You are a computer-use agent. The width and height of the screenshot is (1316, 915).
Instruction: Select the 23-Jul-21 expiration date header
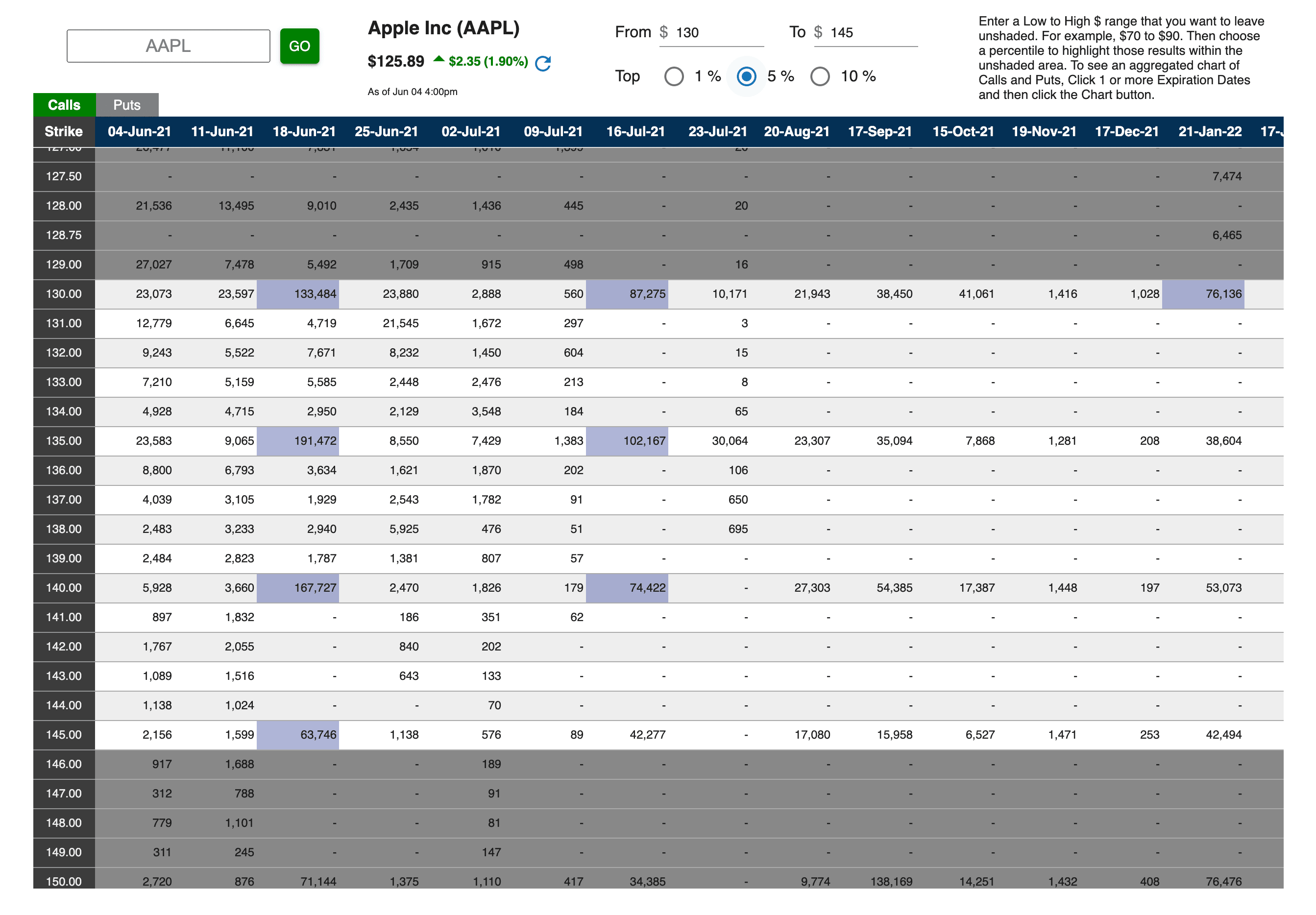[718, 131]
